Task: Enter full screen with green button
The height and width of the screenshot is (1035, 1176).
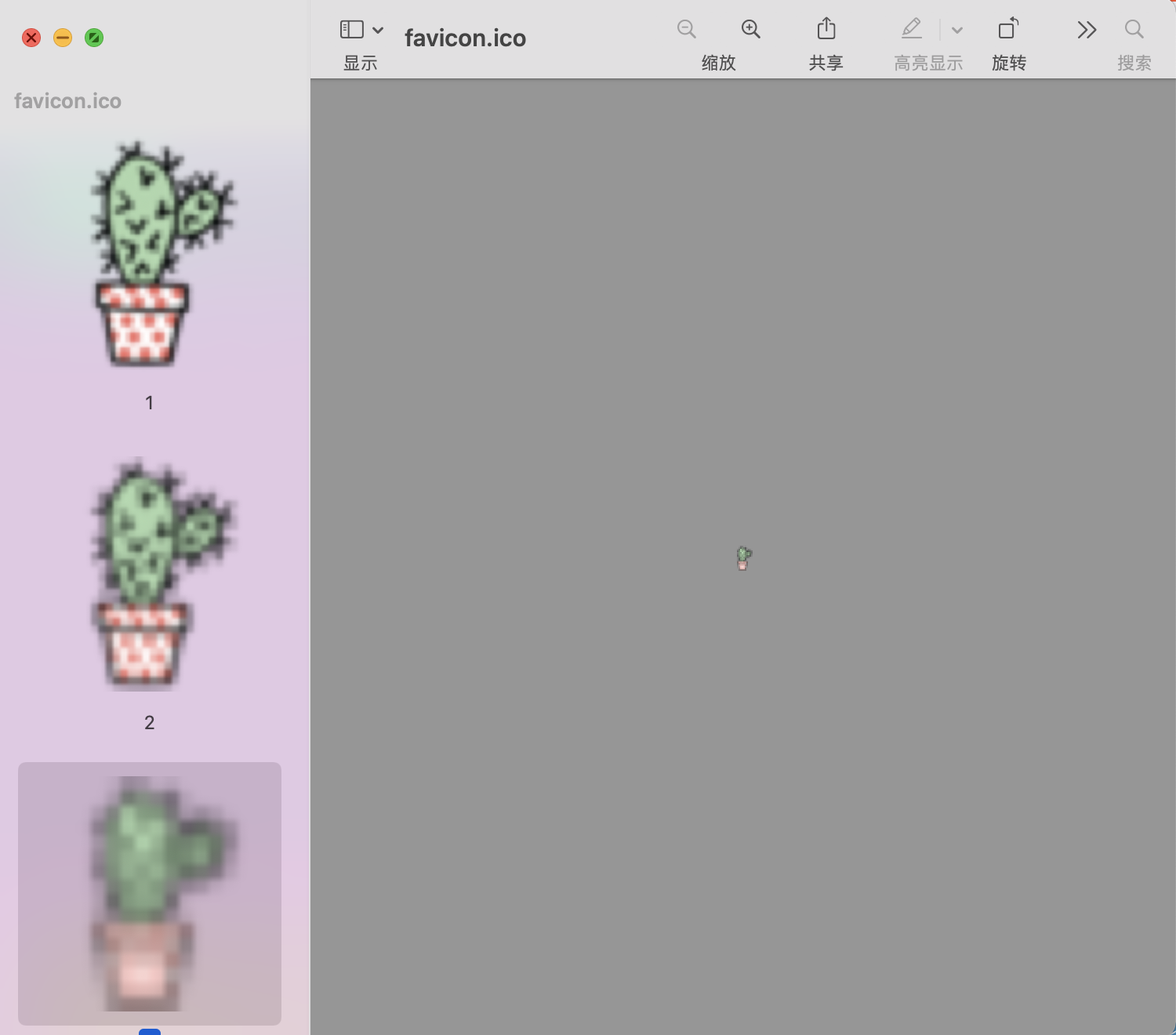Action: click(94, 38)
